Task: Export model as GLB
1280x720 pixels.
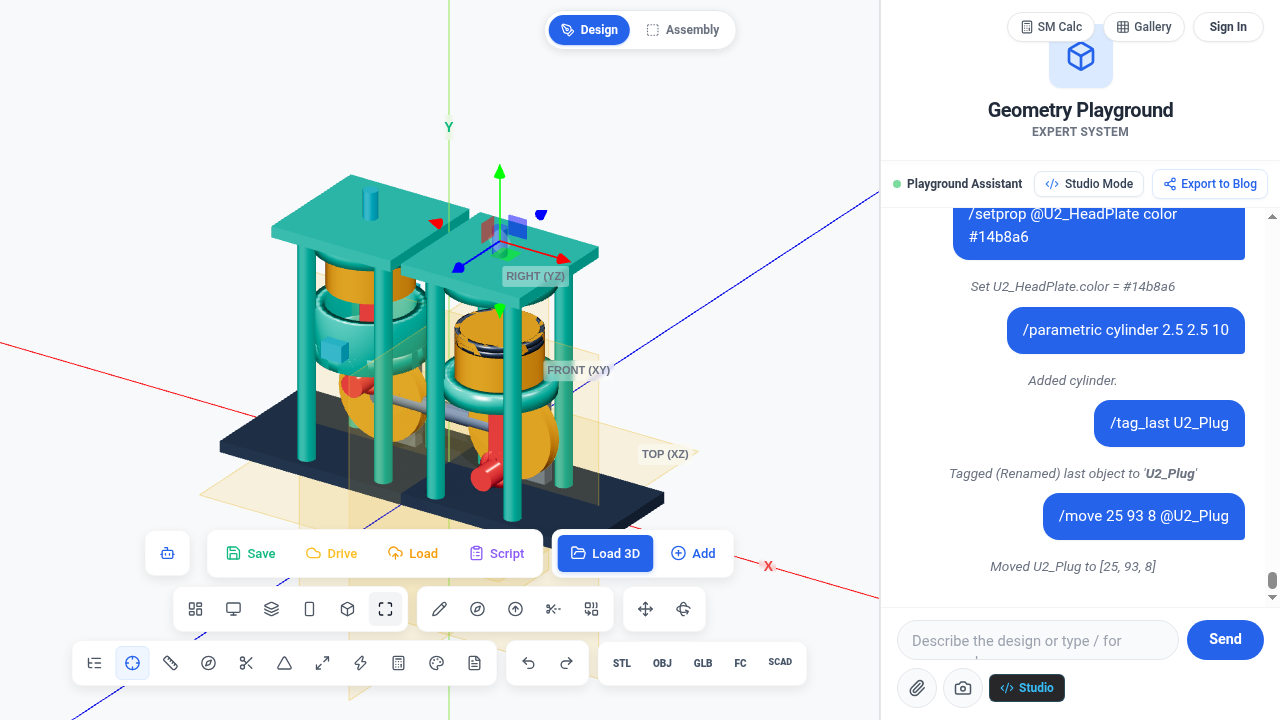Action: [703, 663]
